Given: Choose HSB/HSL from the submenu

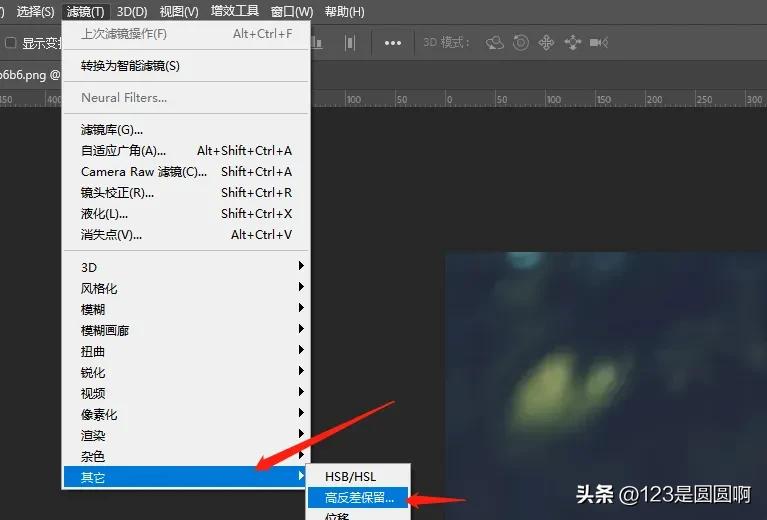Looking at the screenshot, I should click(358, 476).
